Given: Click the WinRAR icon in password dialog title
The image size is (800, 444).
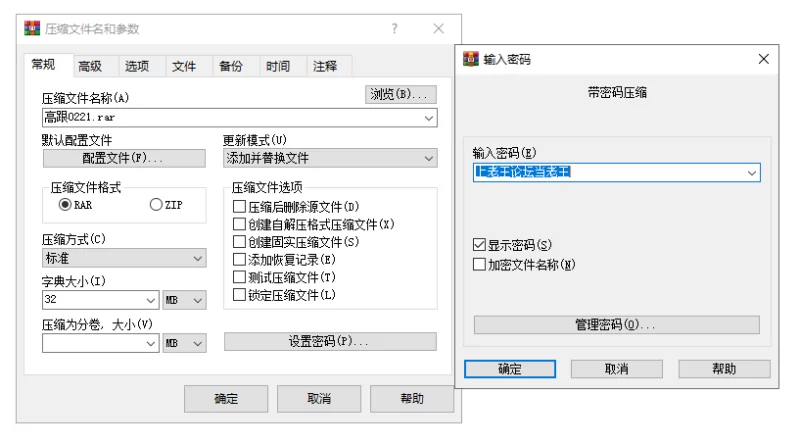Looking at the screenshot, I should point(471,59).
